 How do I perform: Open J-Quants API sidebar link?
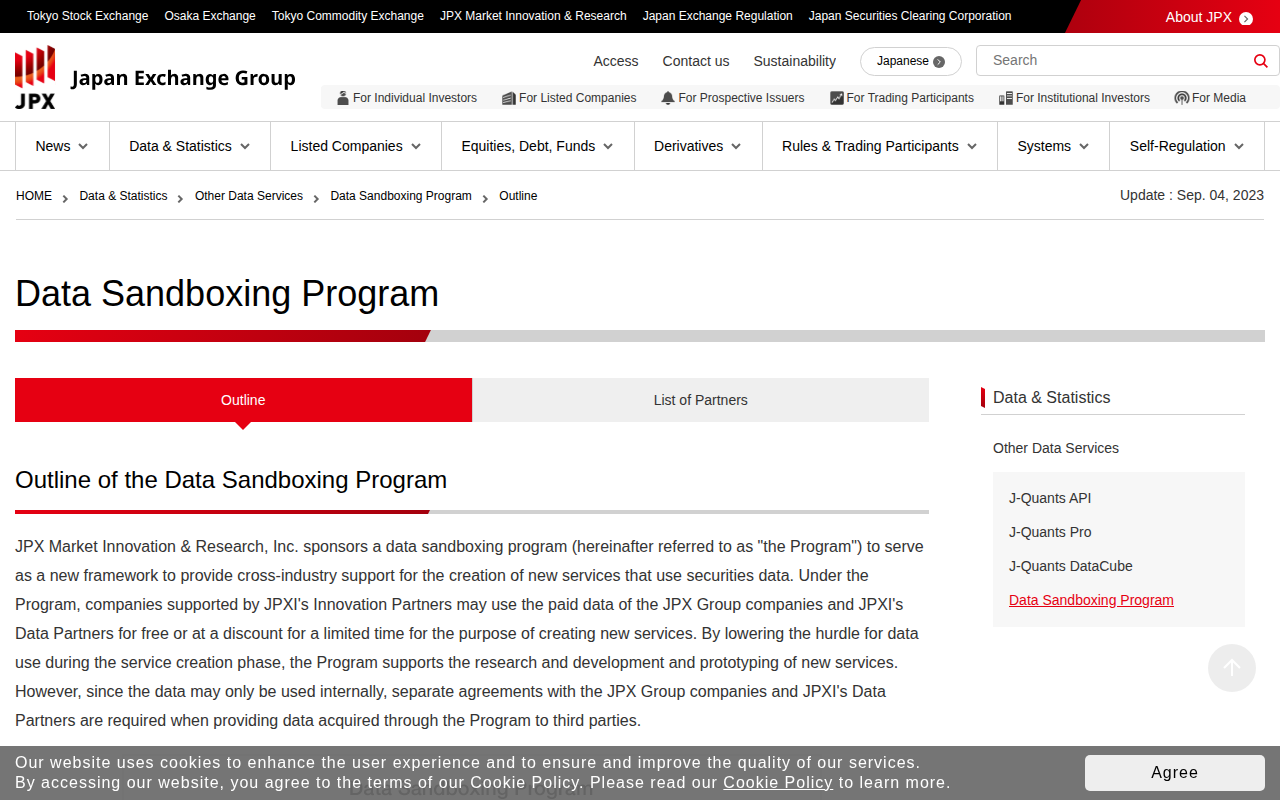(1050, 498)
